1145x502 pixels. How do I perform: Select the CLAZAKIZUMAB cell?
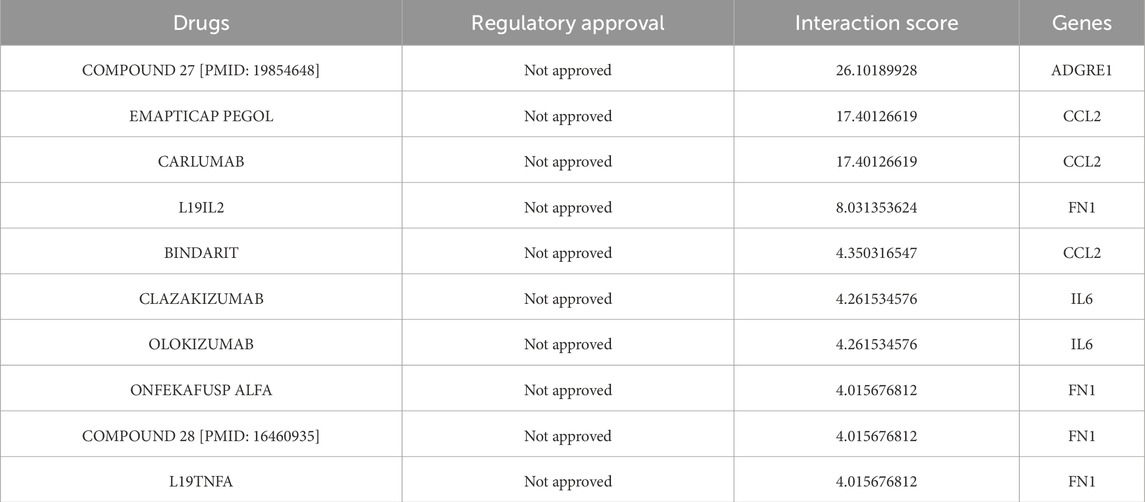pos(201,299)
